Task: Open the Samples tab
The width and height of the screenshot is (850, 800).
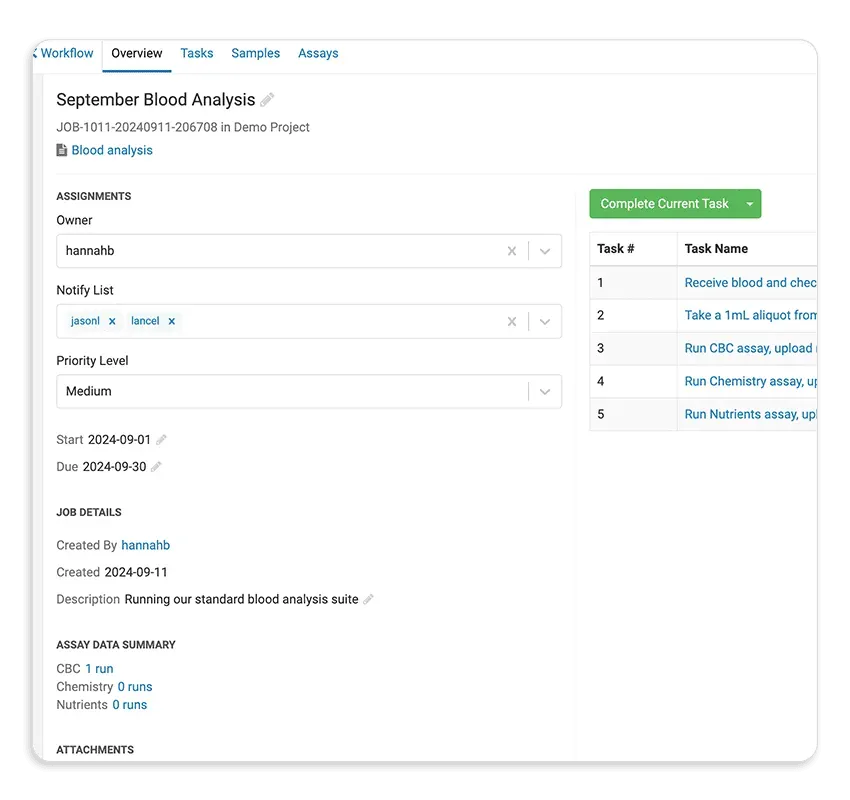Action: point(255,53)
